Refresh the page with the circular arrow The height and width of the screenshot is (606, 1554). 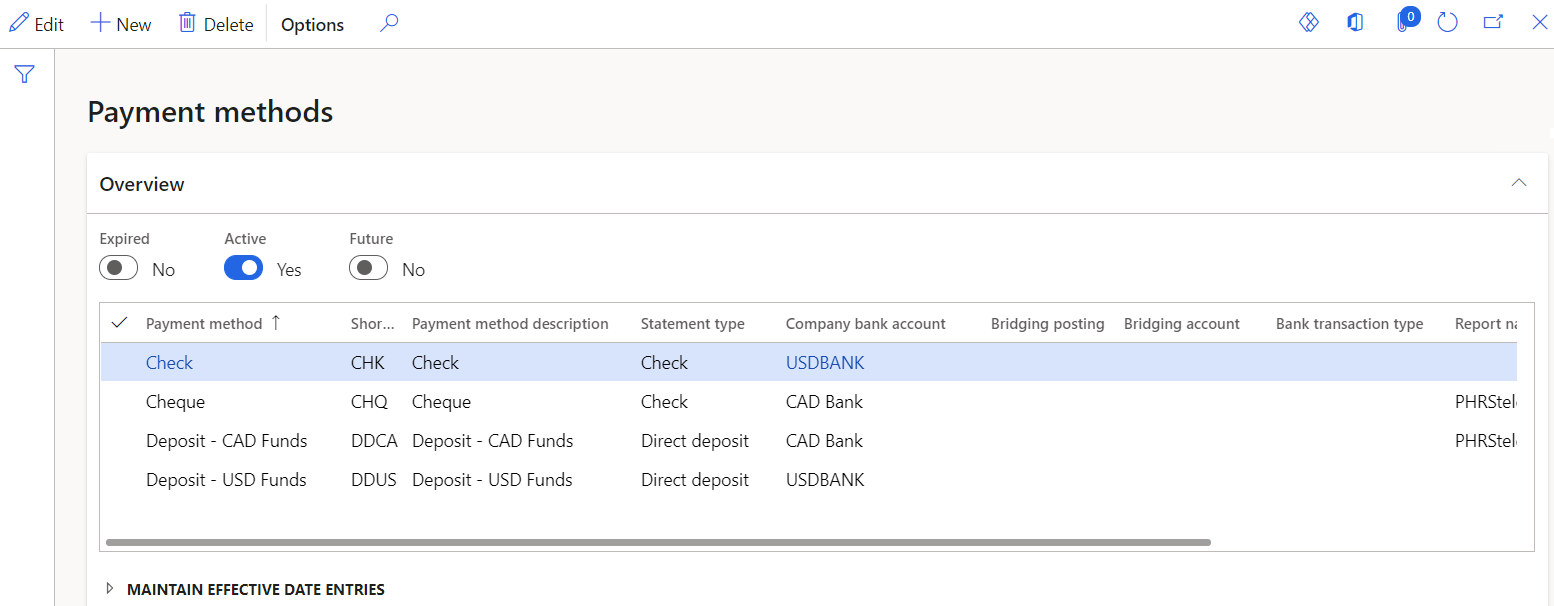tap(1447, 22)
